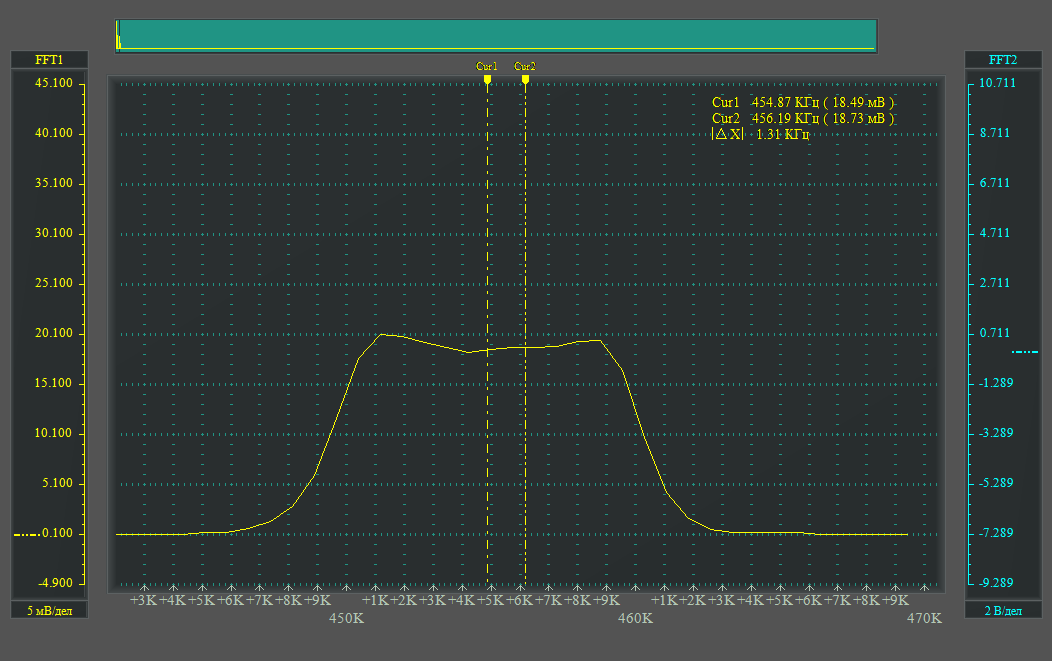
Task: Open the 2 В/дел scale setting
Action: pos(1002,611)
